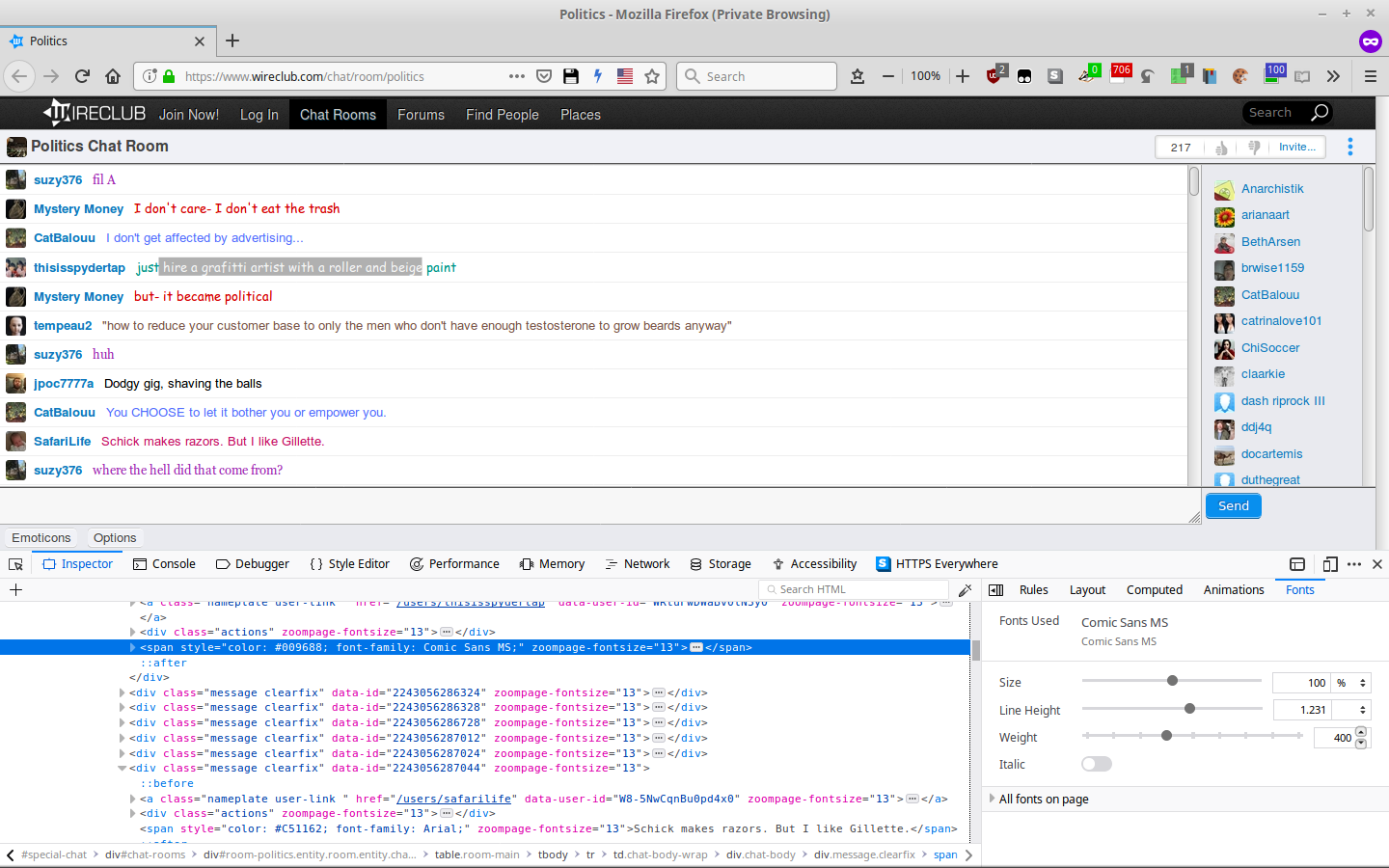Reload the page
The width and height of the screenshot is (1389, 868).
click(x=82, y=76)
